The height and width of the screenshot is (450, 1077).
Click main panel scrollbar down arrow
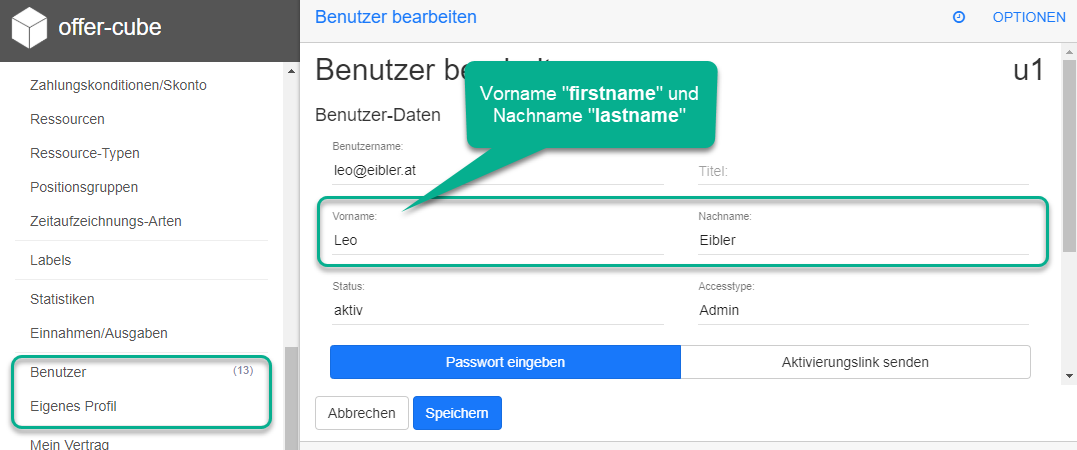tap(1069, 376)
